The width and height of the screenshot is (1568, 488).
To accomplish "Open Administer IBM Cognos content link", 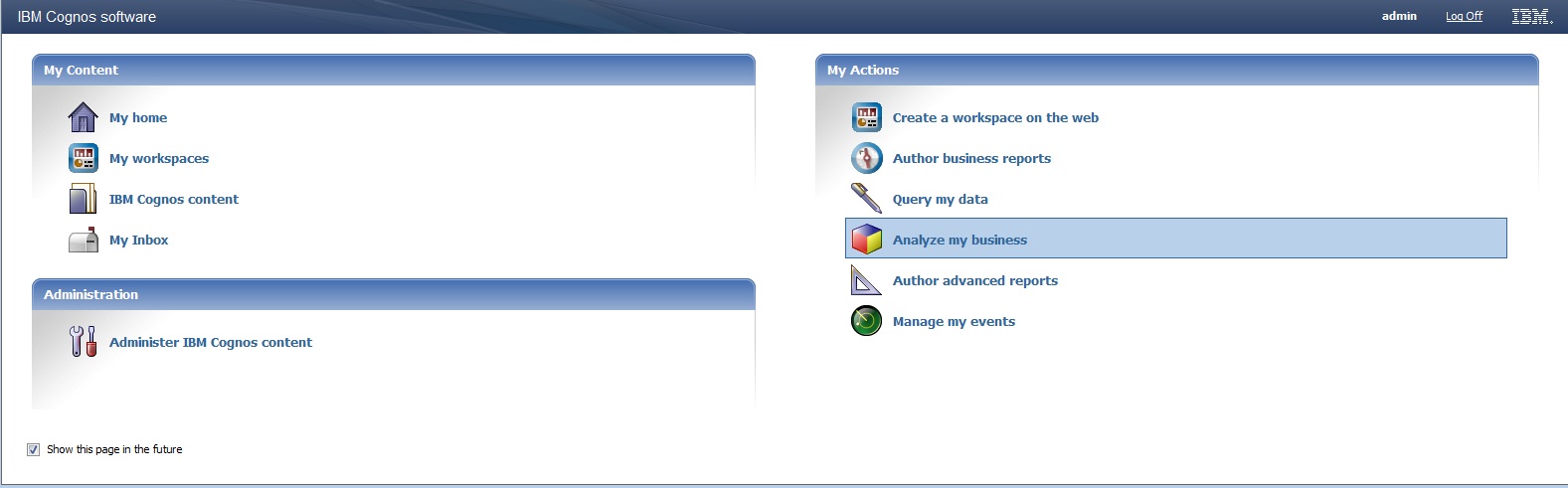I will pyautogui.click(x=211, y=342).
